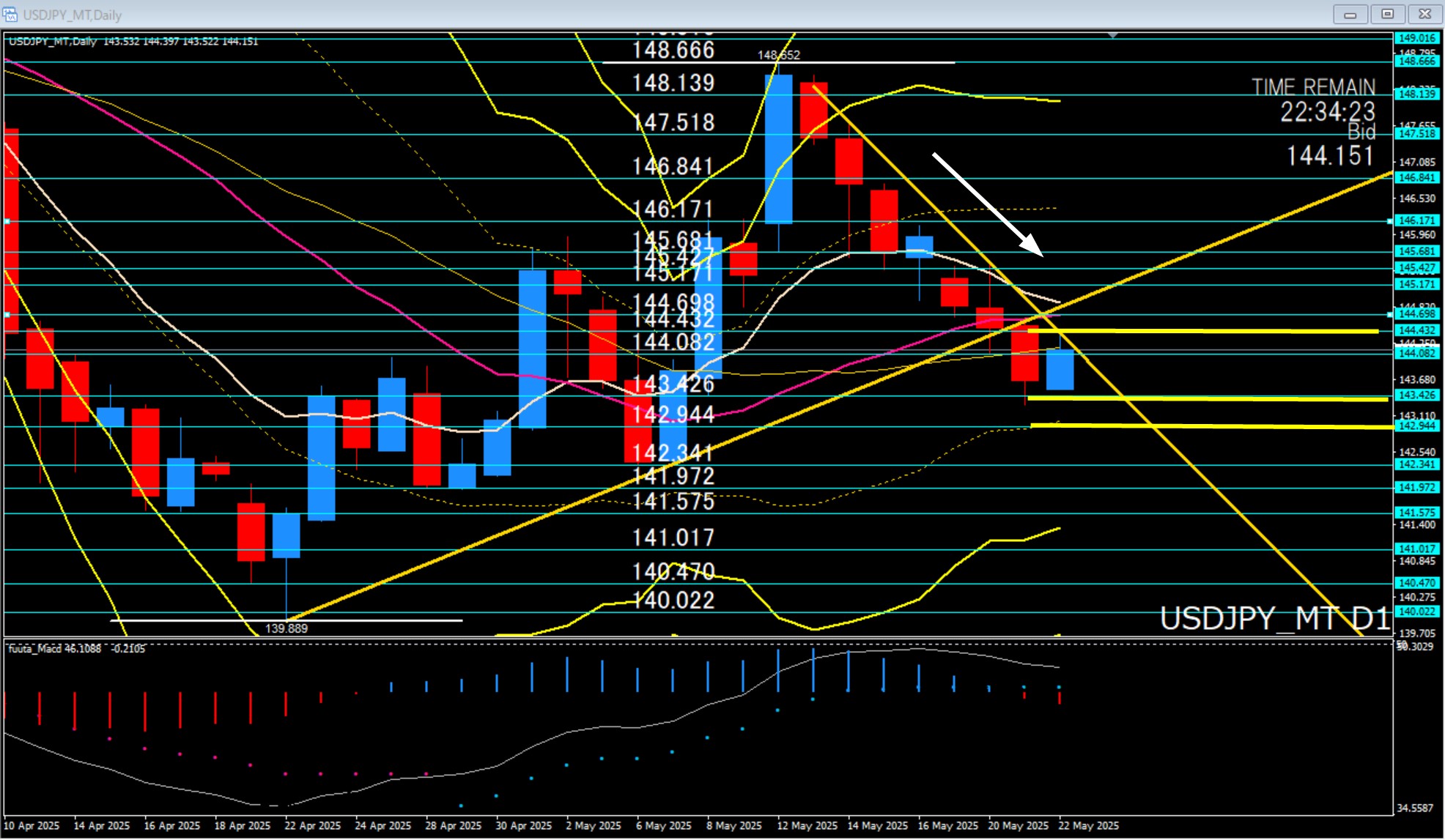Click the 12 May 2025 date on the time axis
Image resolution: width=1445 pixels, height=840 pixels.
[807, 825]
